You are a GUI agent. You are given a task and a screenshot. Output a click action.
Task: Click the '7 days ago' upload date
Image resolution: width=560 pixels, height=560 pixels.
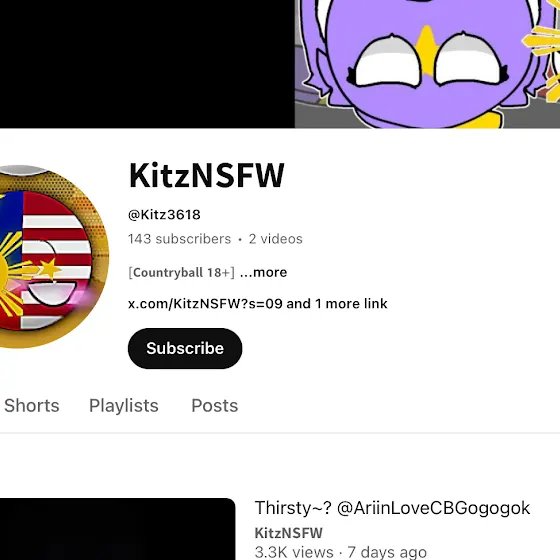(387, 552)
